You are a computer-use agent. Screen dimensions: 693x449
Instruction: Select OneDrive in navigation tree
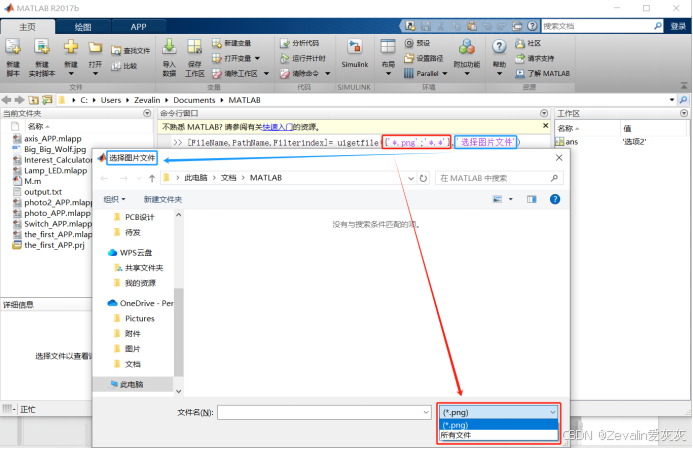(x=140, y=303)
